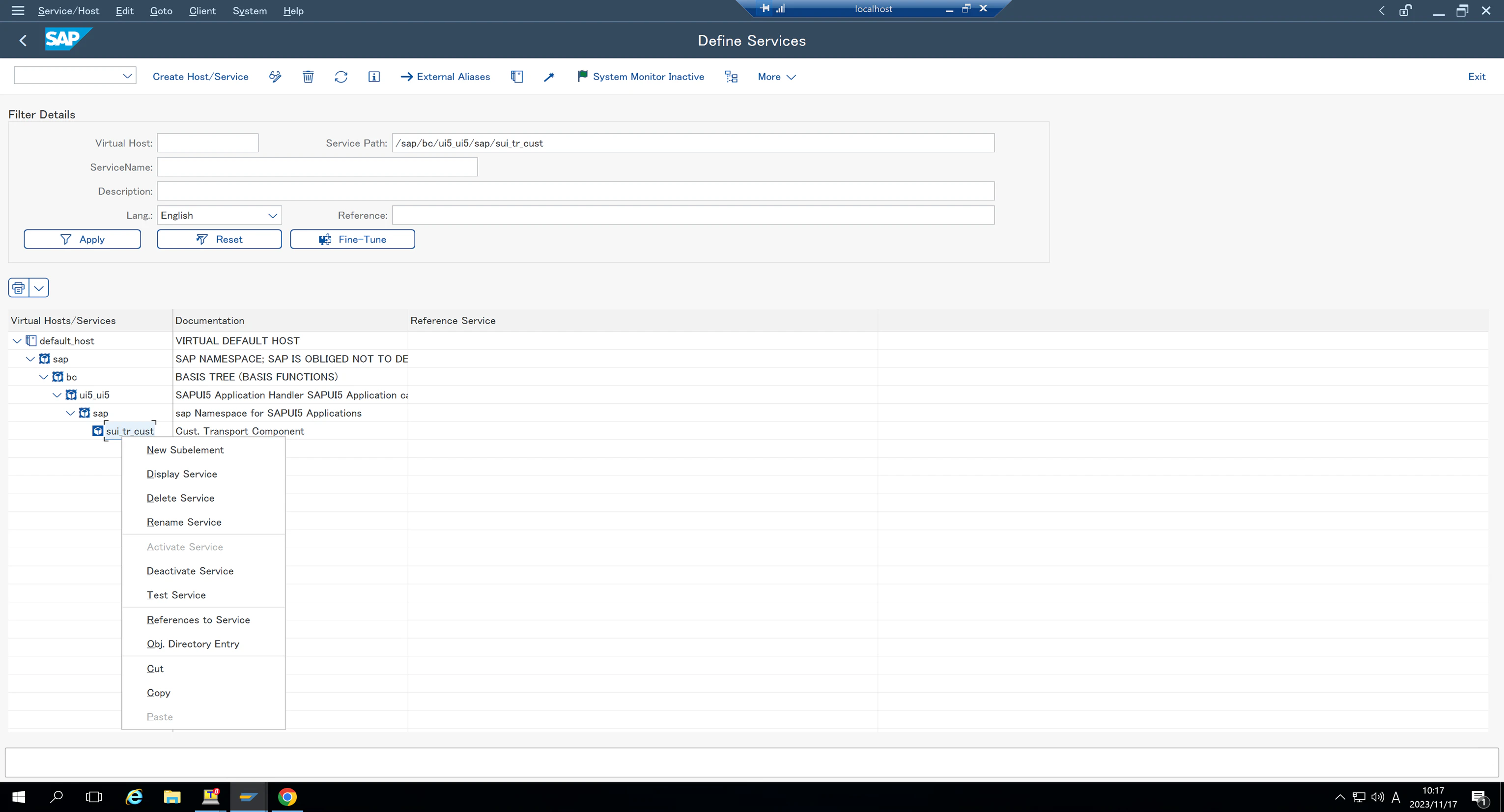Viewport: 1504px width, 812px height.
Task: Click the virtual host book icon in toolbar
Action: pyautogui.click(x=517, y=77)
